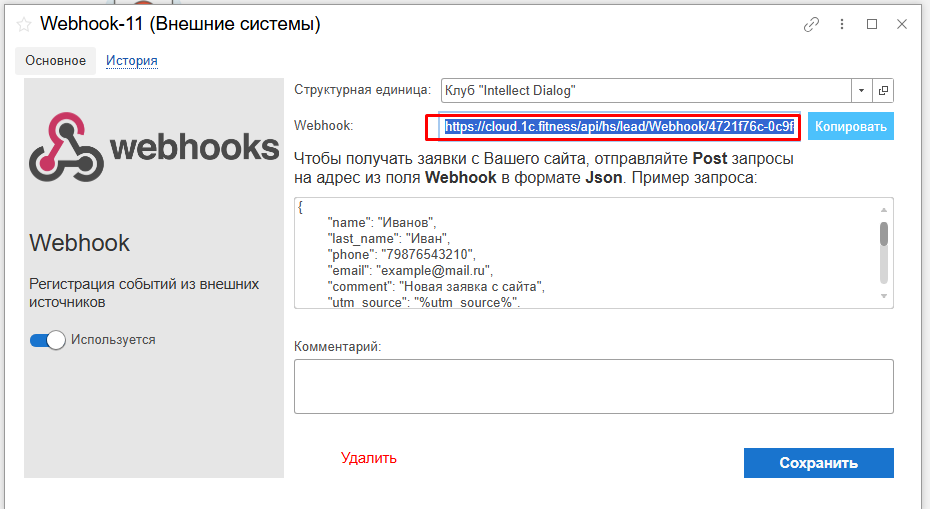Open the selected club record via the open icon
This screenshot has width=930, height=509.
883,90
